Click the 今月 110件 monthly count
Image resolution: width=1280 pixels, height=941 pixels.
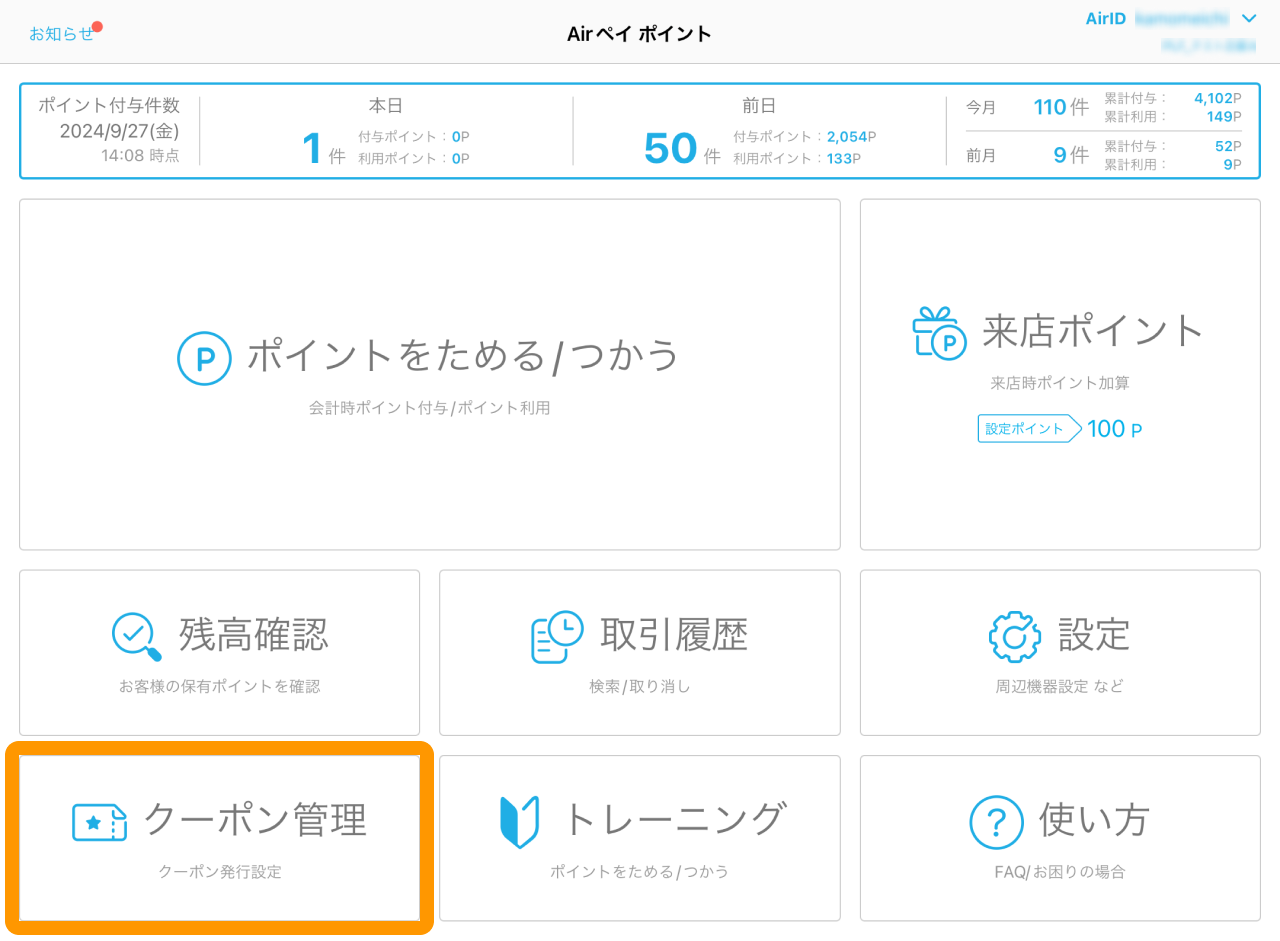click(x=1061, y=107)
